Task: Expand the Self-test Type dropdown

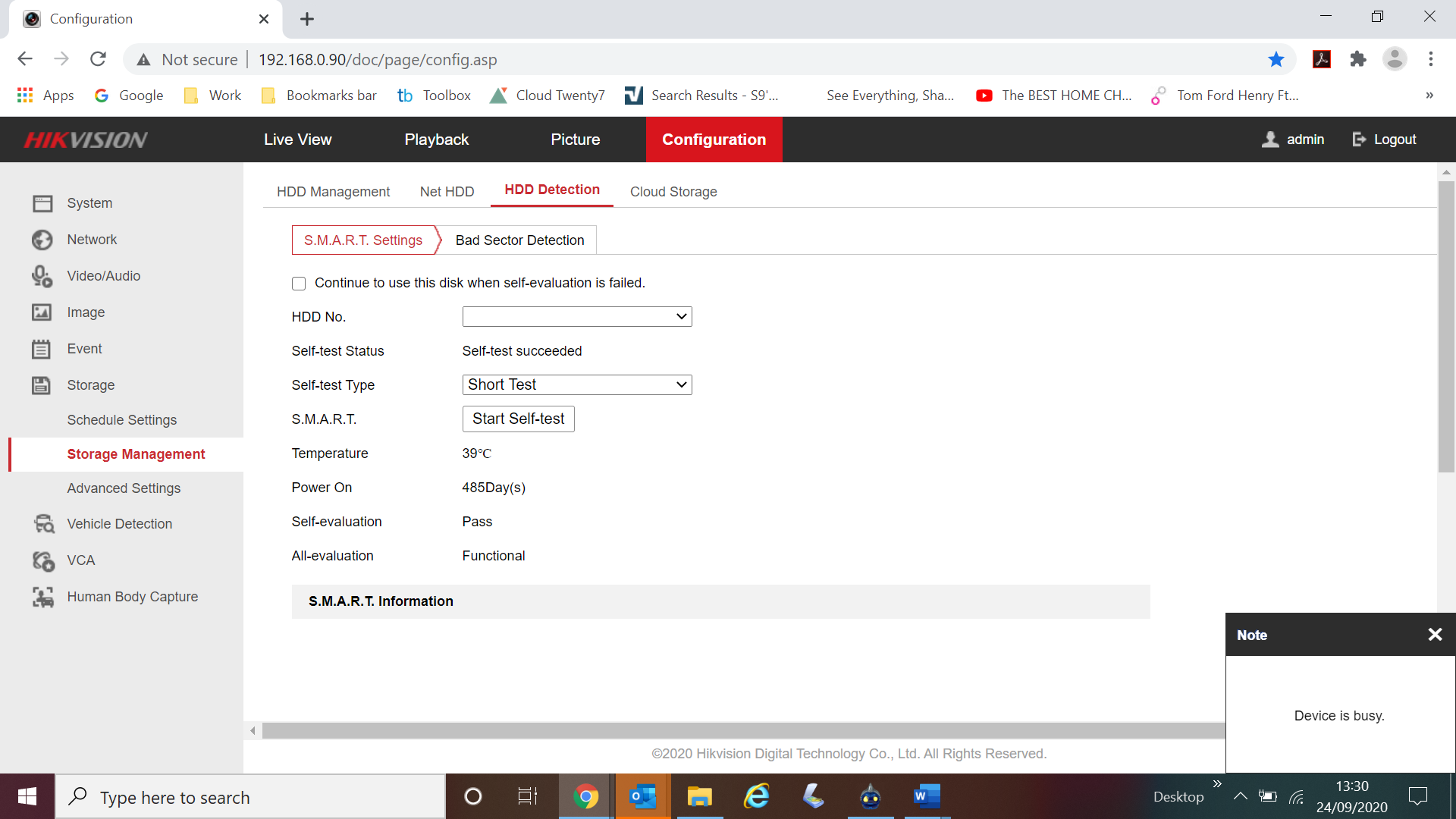Action: 576,384
